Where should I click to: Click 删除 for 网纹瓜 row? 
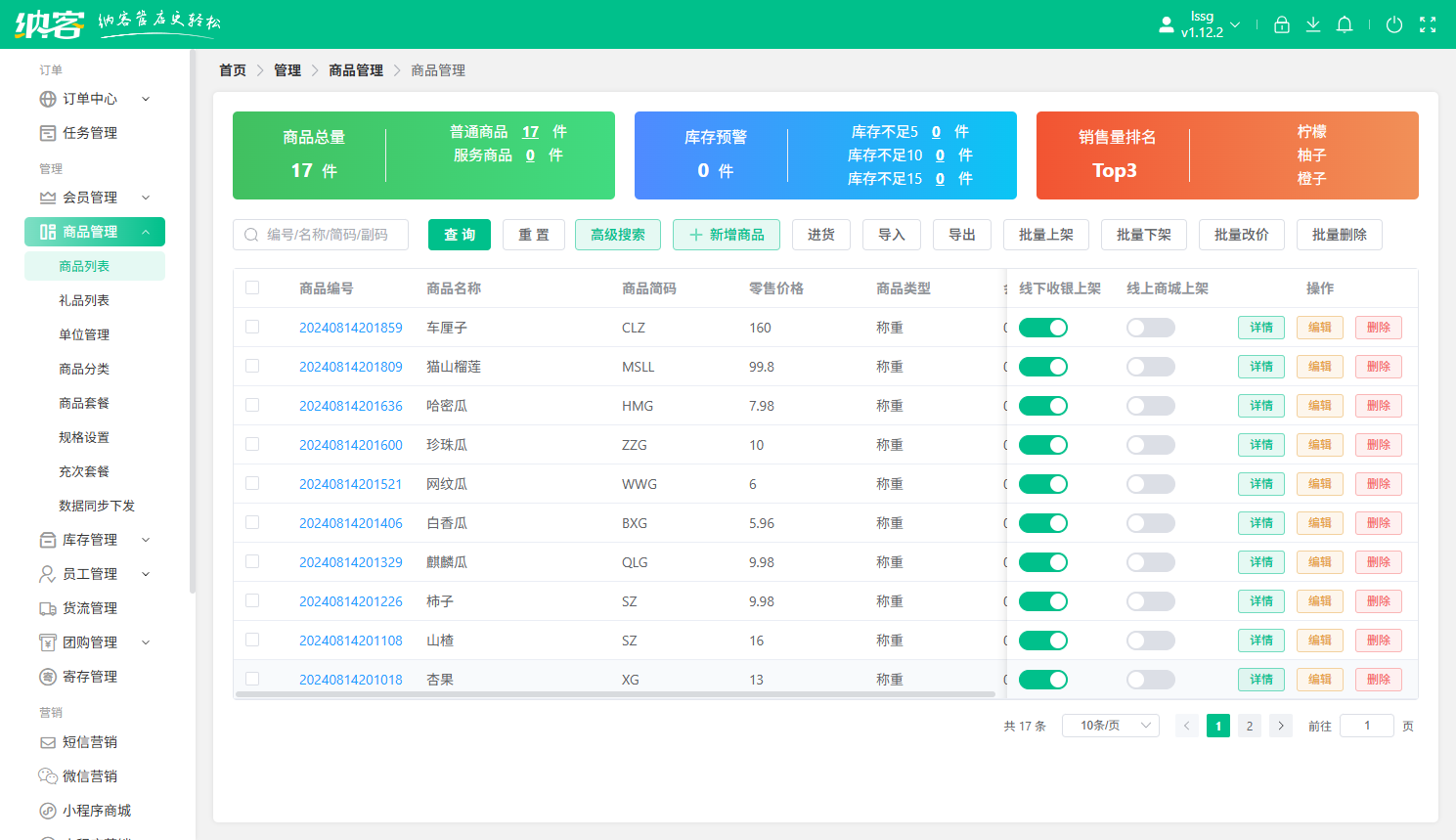(1379, 484)
